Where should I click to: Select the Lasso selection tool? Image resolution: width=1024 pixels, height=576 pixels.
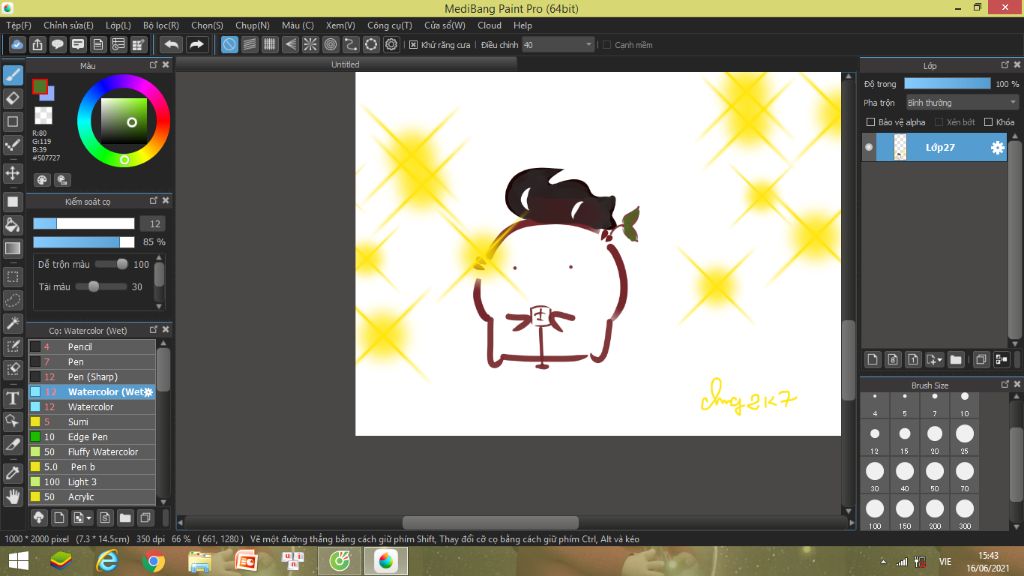pos(12,300)
